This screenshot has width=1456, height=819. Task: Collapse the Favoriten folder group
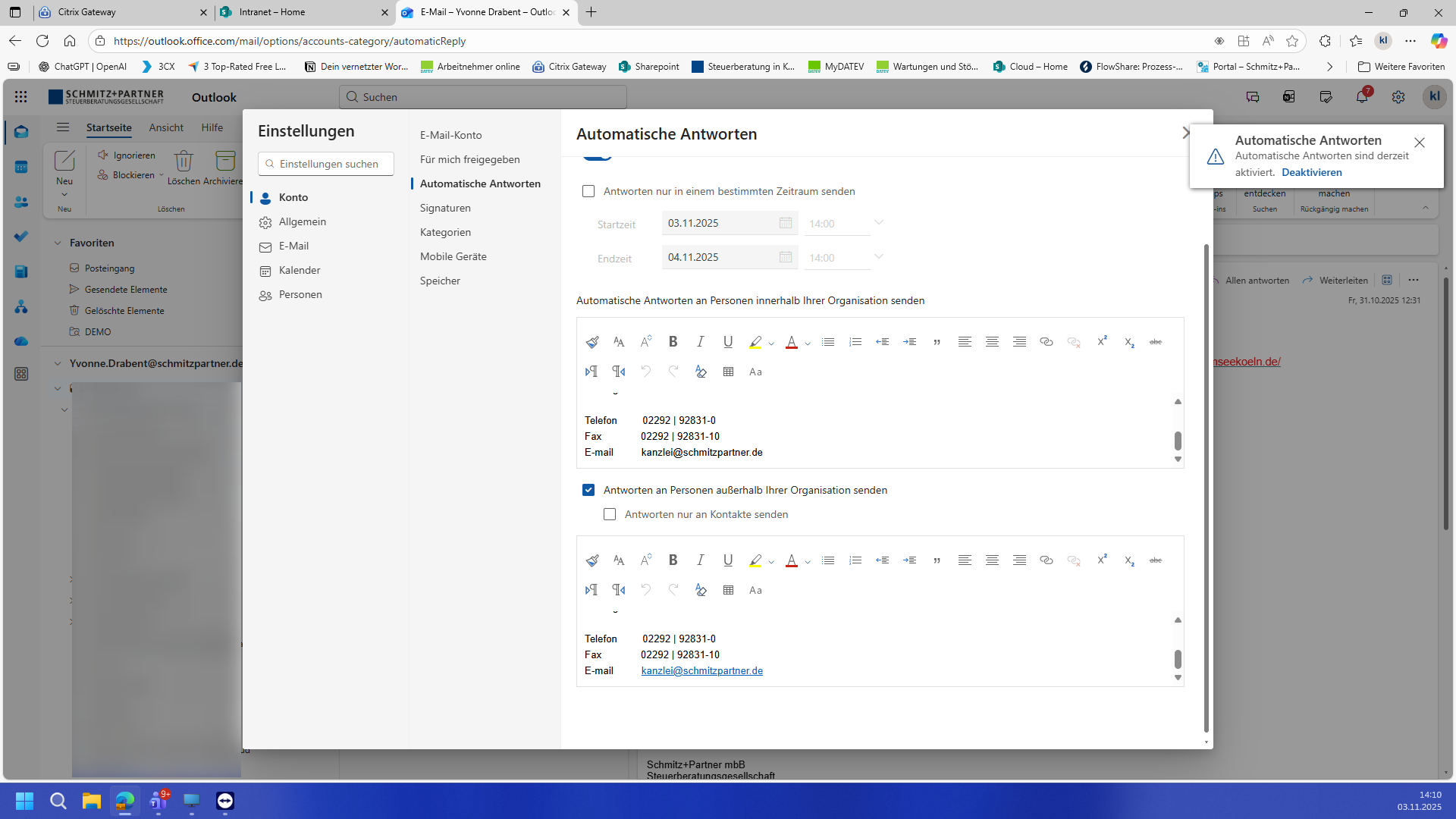[58, 243]
